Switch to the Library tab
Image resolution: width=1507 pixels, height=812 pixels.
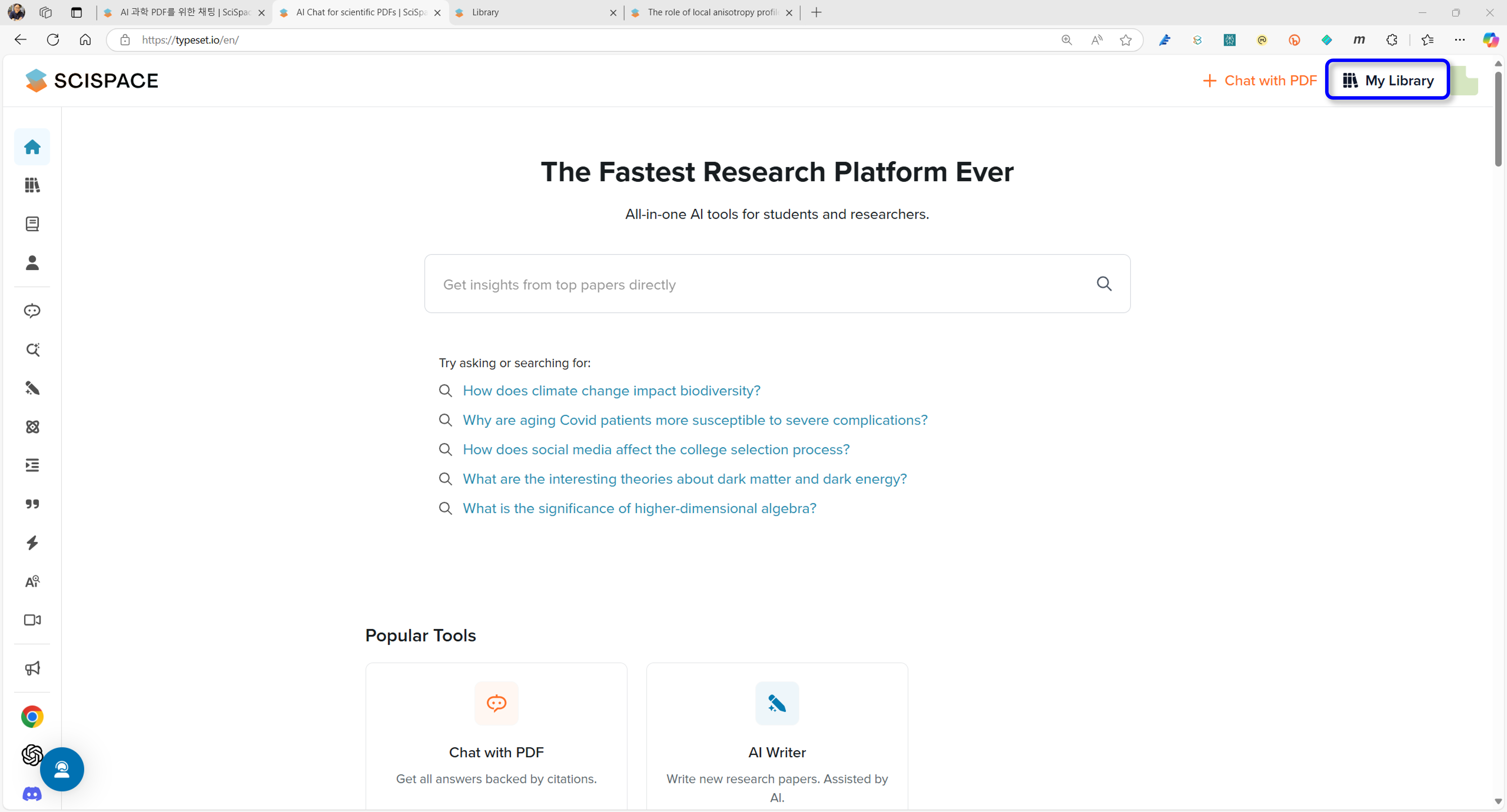536,12
